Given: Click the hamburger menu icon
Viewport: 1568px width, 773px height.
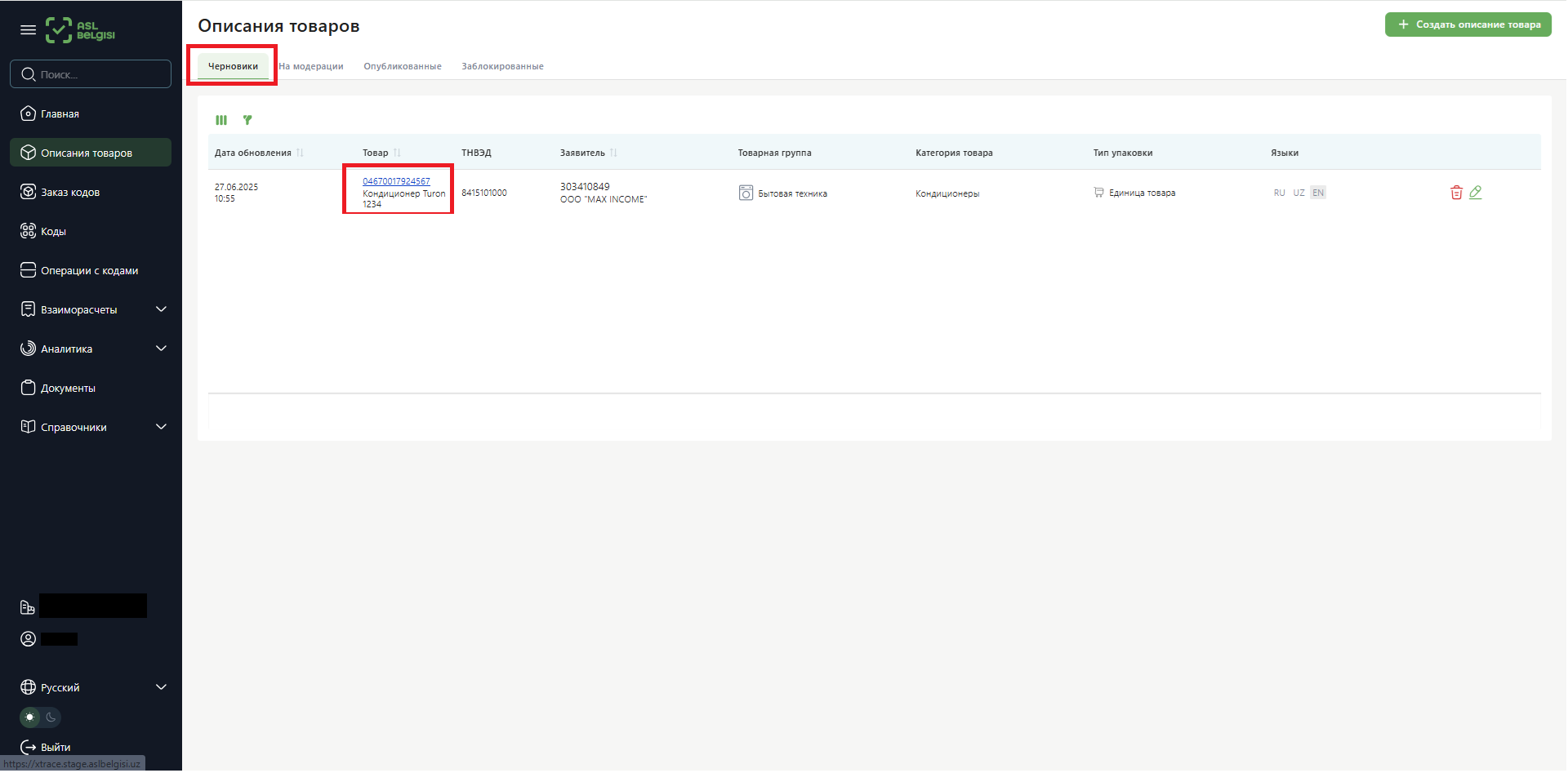Looking at the screenshot, I should (28, 30).
